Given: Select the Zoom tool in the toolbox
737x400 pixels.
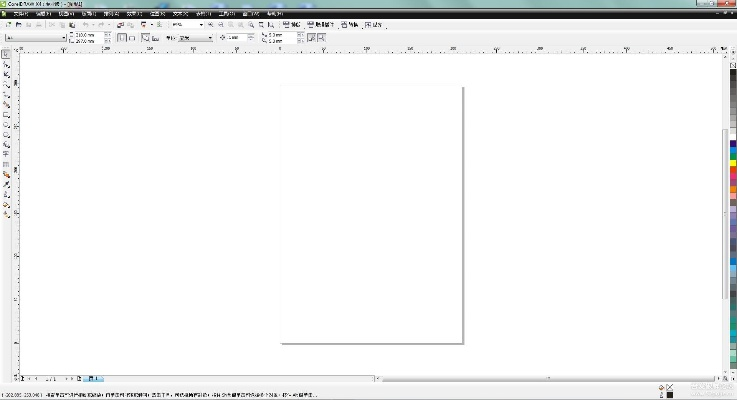Looking at the screenshot, I should pyautogui.click(x=6, y=85).
